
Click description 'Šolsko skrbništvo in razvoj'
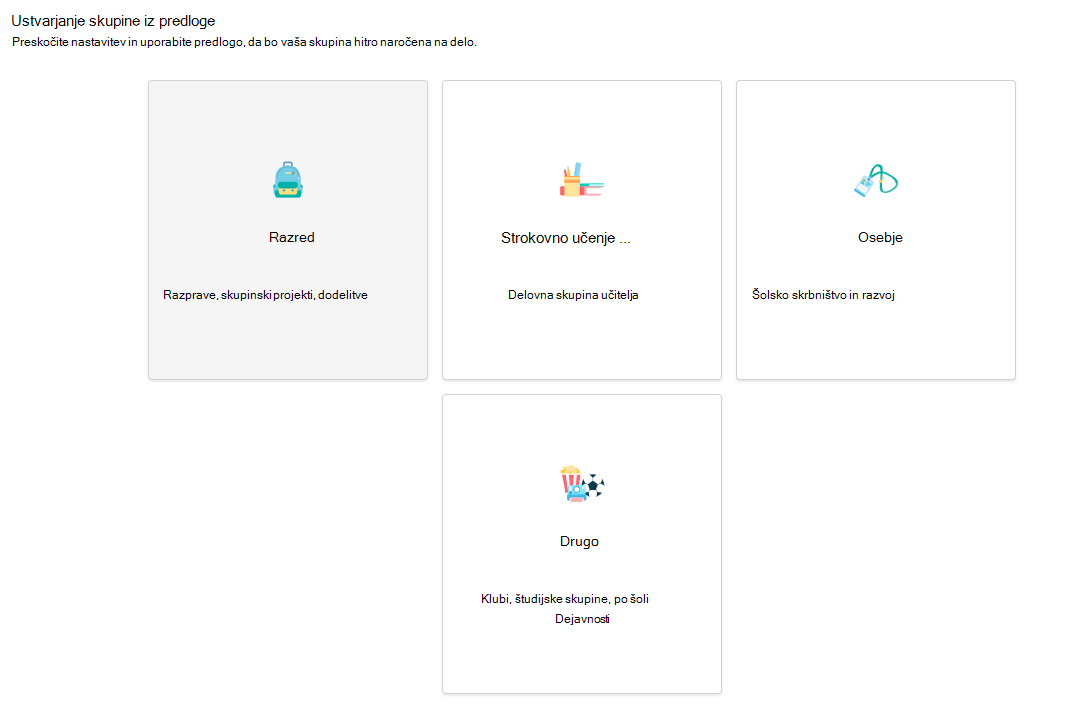coord(823,295)
